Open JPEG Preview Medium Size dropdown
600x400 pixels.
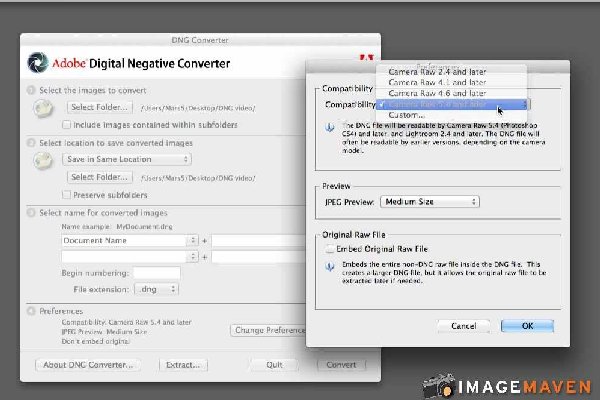pyautogui.click(x=430, y=202)
